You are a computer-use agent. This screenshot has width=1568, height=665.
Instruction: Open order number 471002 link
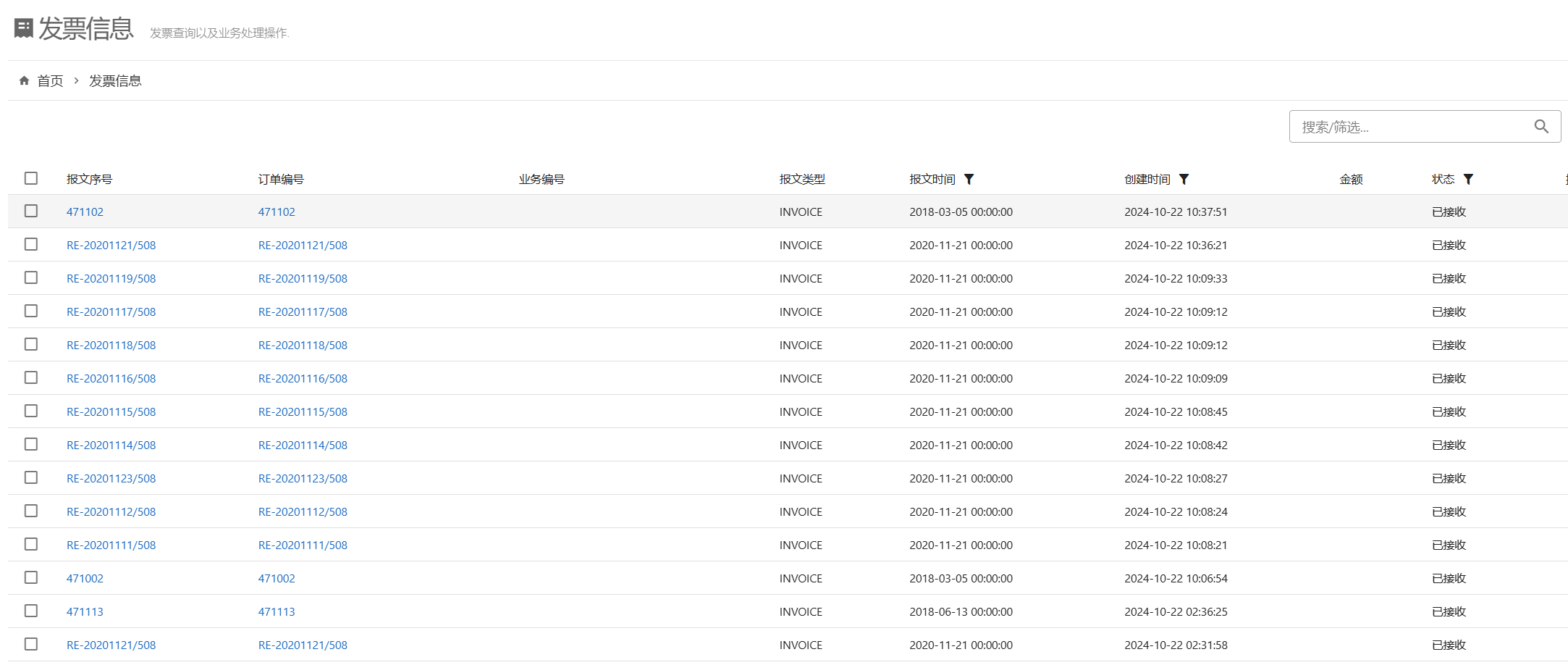[277, 578]
